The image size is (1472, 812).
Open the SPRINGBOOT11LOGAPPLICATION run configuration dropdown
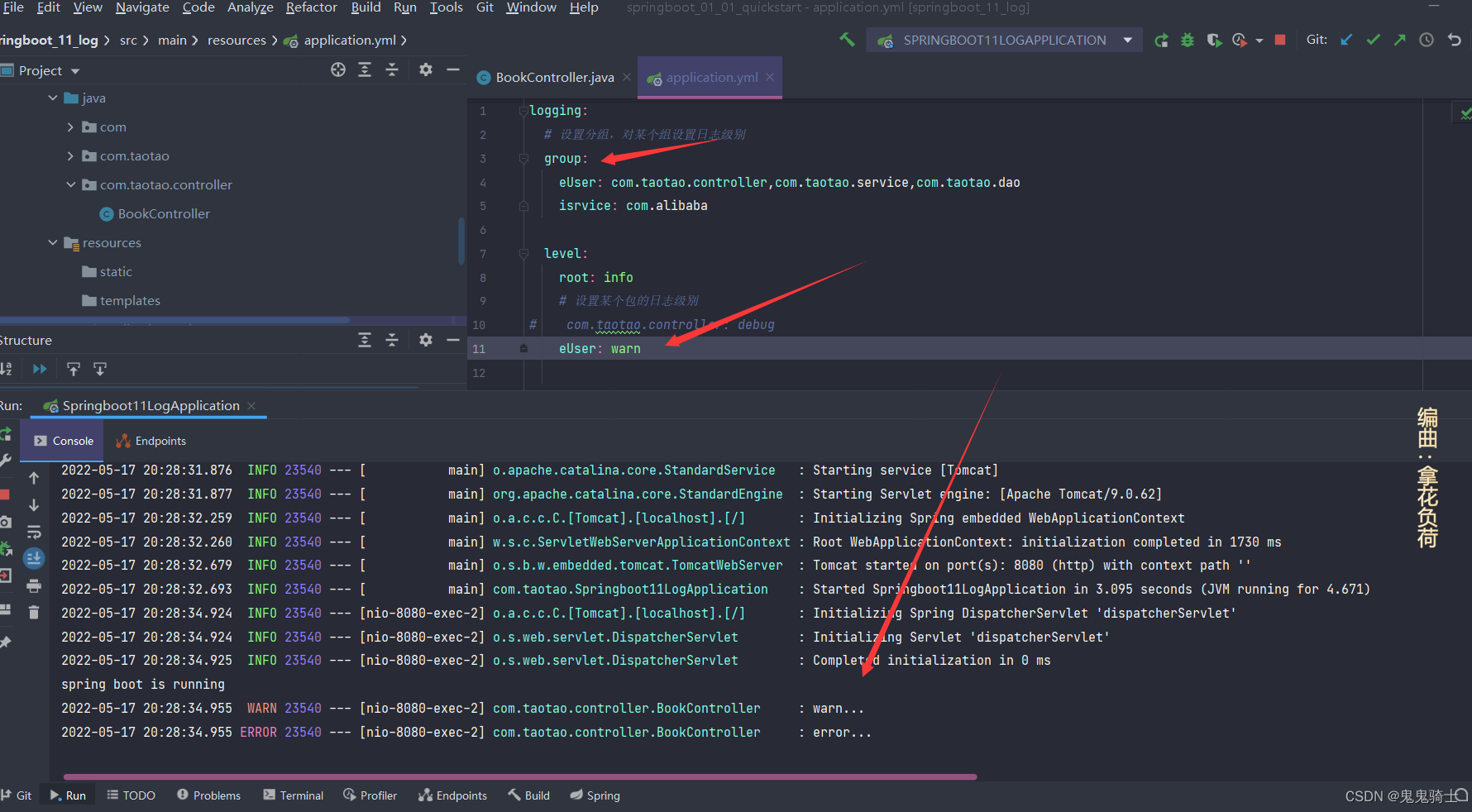tap(1004, 40)
